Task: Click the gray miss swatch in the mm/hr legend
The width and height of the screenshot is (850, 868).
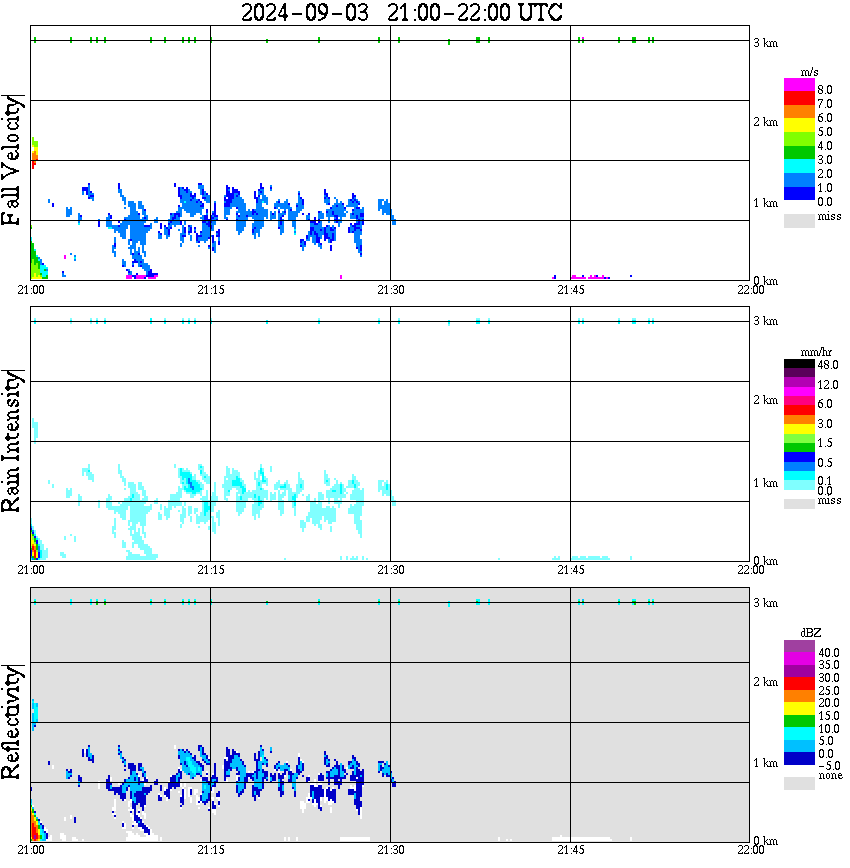Action: tap(799, 504)
